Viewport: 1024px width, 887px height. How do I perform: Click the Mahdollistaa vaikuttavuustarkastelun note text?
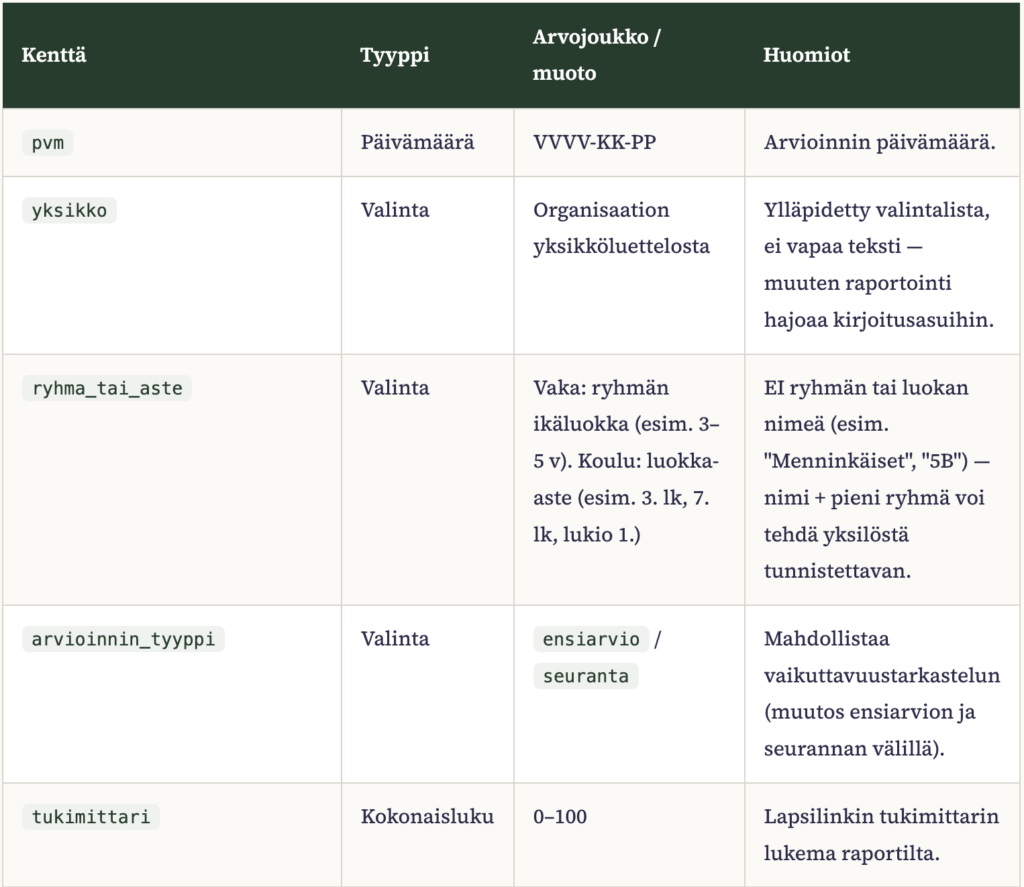(x=882, y=694)
